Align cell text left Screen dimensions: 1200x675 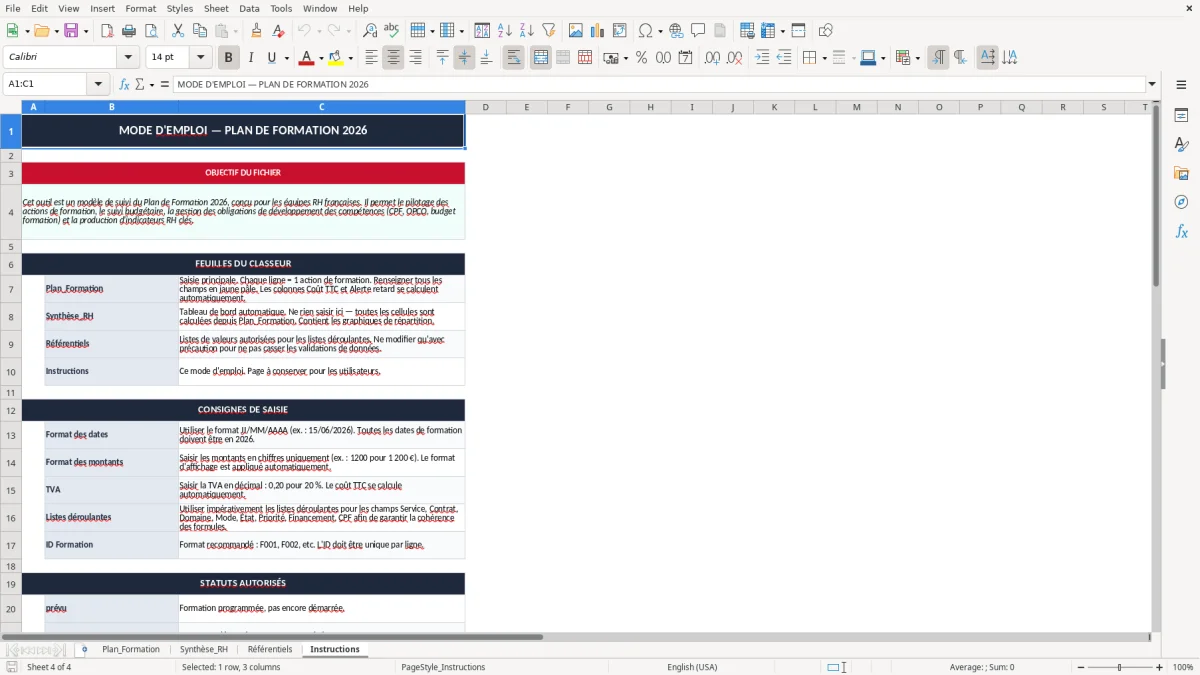[371, 58]
